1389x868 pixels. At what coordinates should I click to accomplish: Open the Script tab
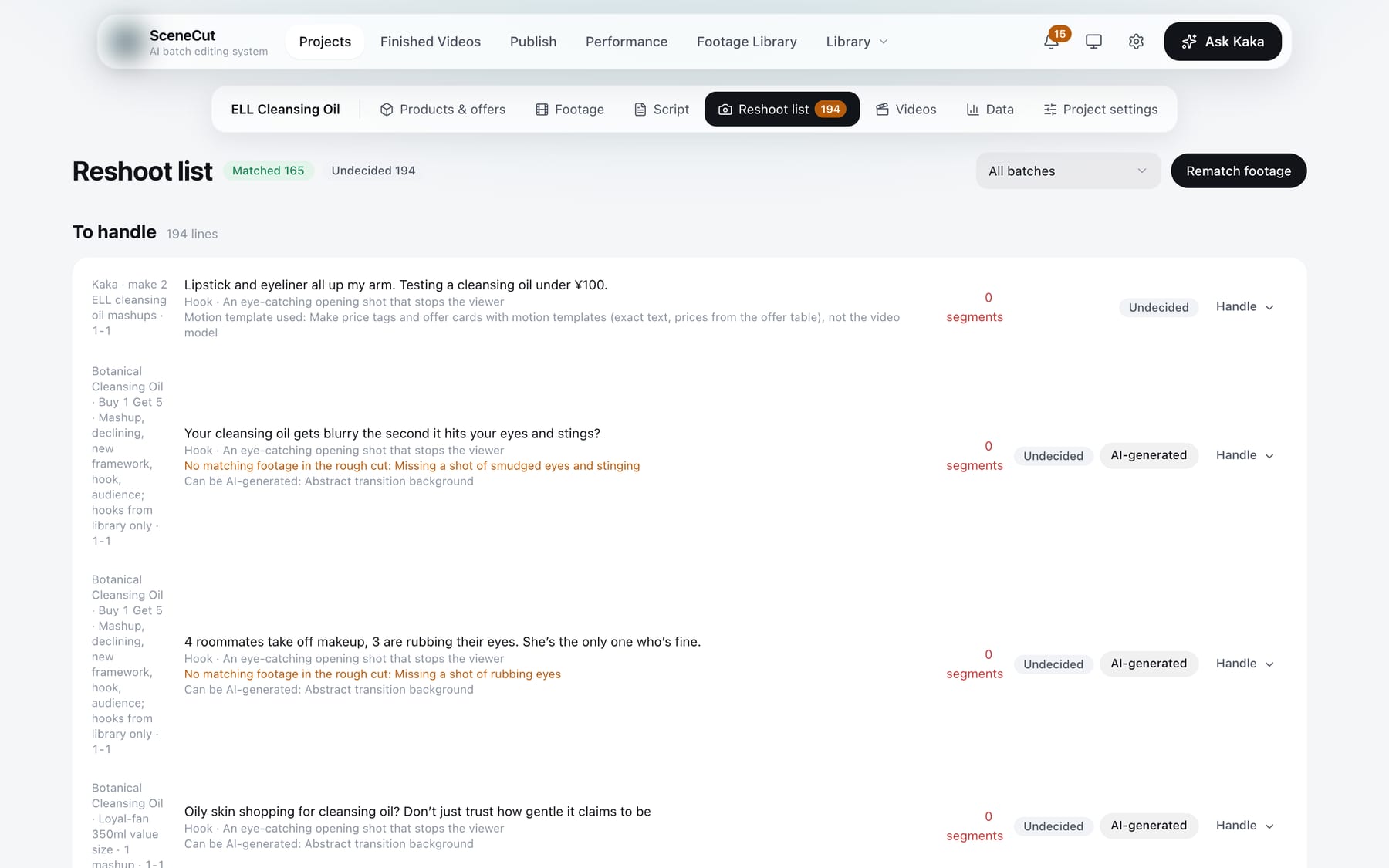[661, 110]
